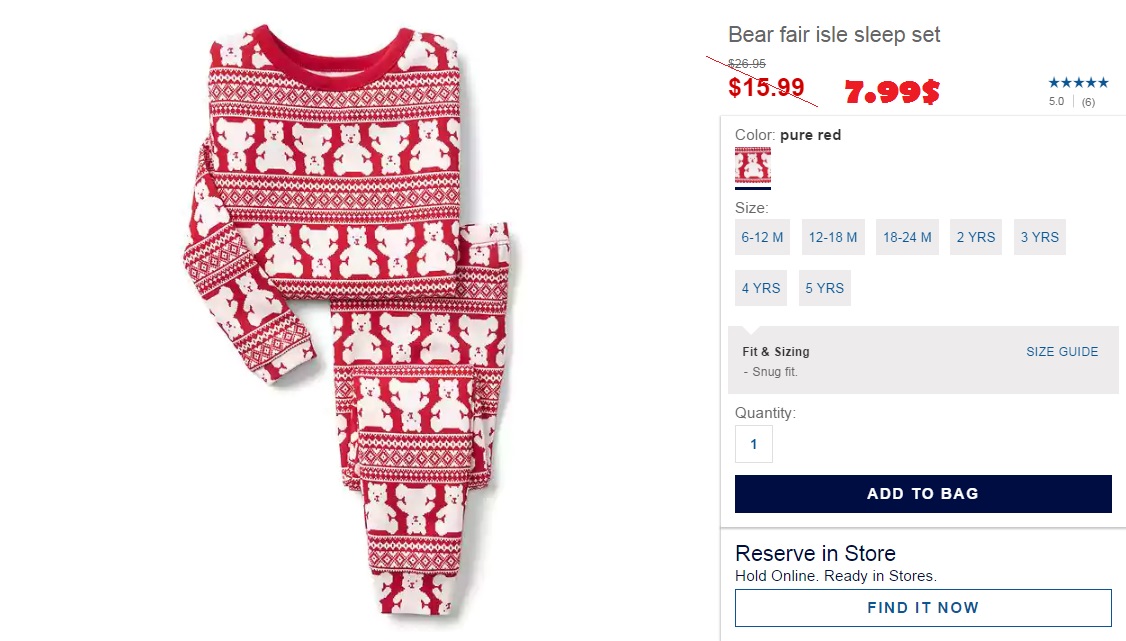Click the Fit & Sizing section label
This screenshot has height=641, width=1126.
coord(776,352)
